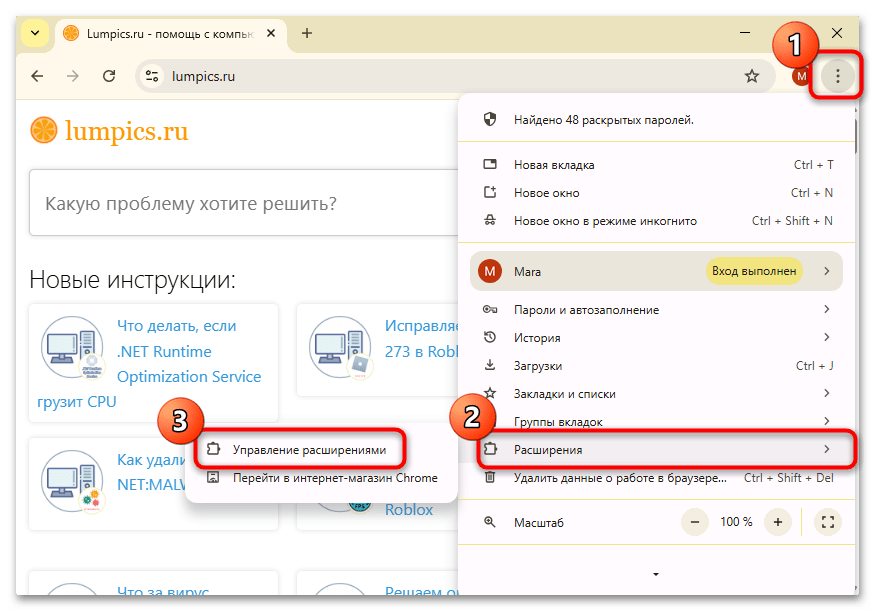Viewport: 875px width, 611px height.
Task: Open the '273 в Robl' article link
Action: click(x=422, y=339)
